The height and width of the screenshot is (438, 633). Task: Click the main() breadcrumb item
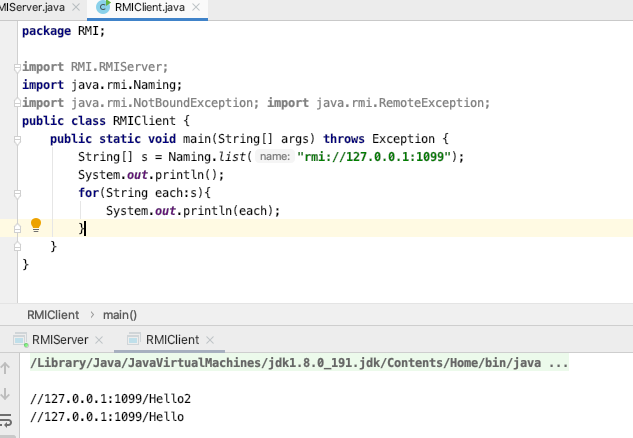(x=120, y=315)
